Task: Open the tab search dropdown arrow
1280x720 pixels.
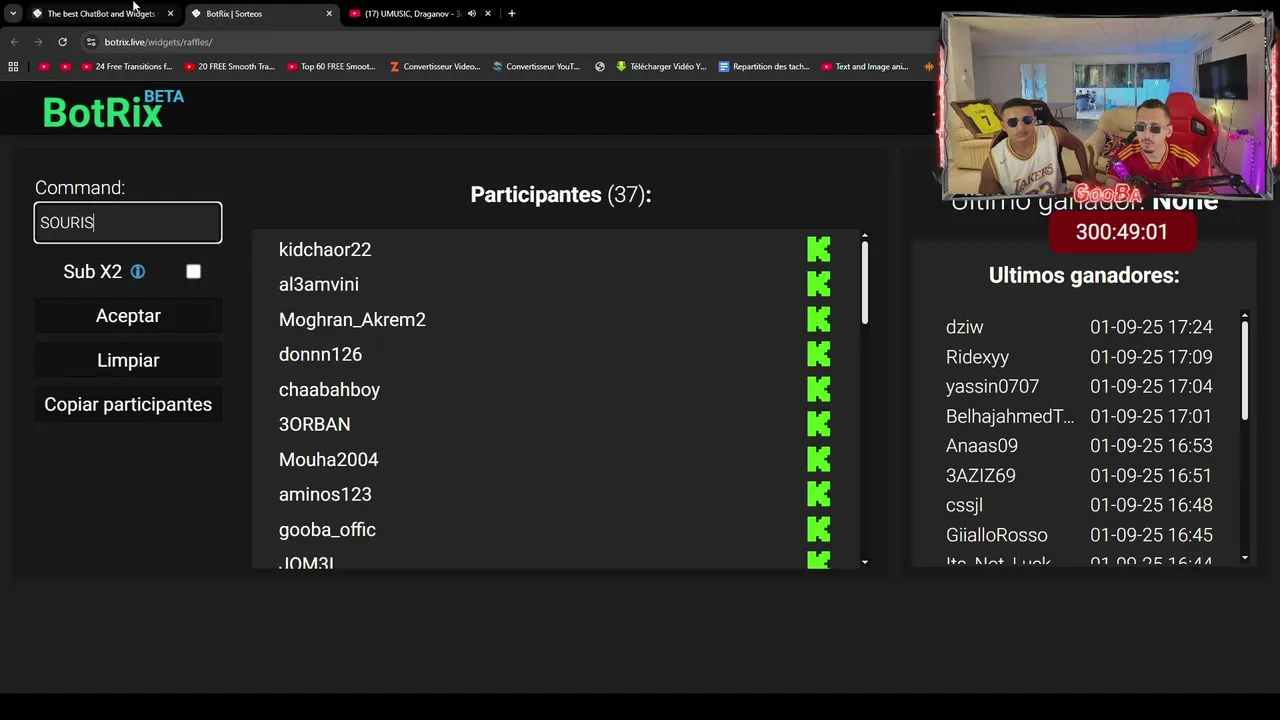Action: [x=13, y=14]
